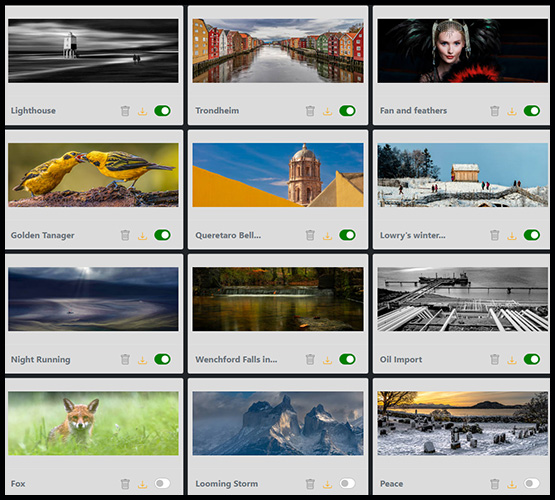This screenshot has height=500, width=555.
Task: Enable the Fox toggle switch
Action: [162, 483]
